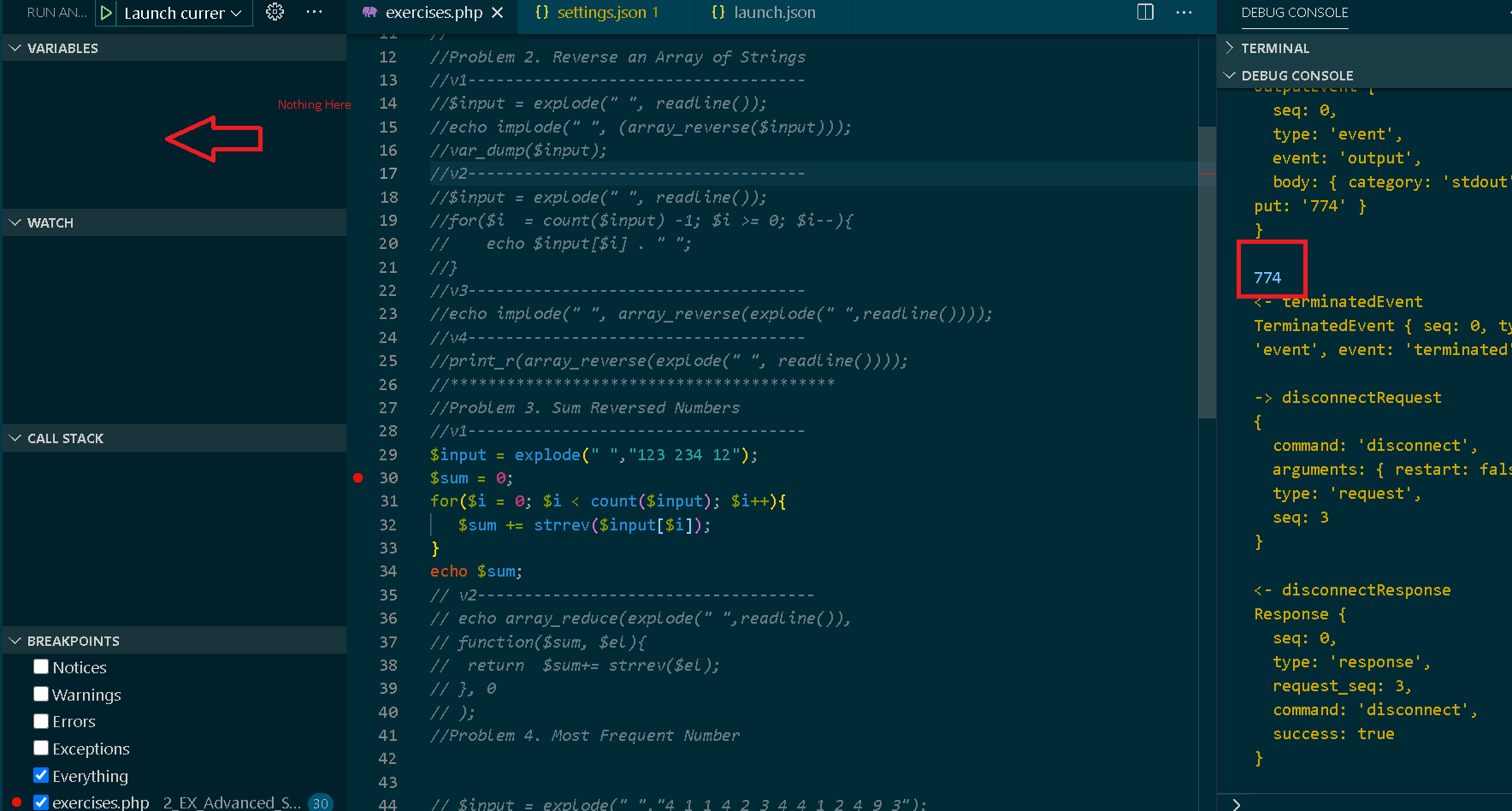Toggle the Warnings breakpoint checkbox
This screenshot has width=1512, height=811.
click(41, 694)
